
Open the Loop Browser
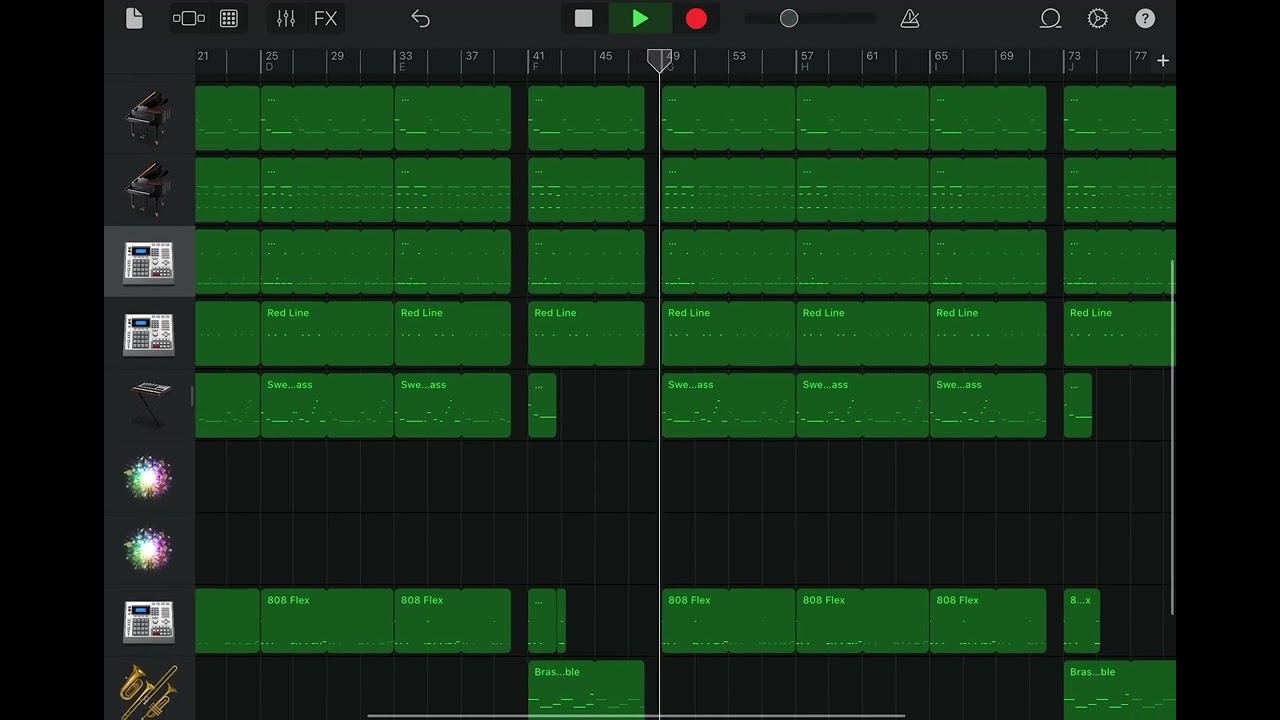point(1050,19)
